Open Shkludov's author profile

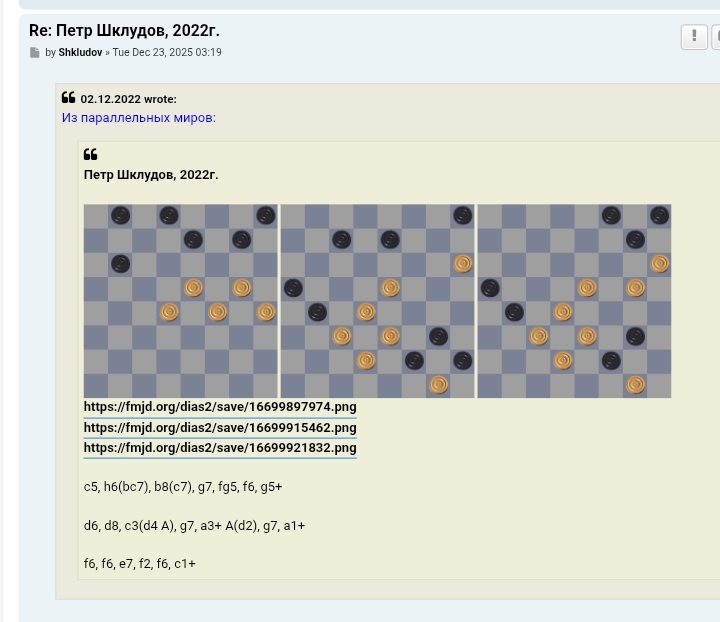click(x=80, y=53)
